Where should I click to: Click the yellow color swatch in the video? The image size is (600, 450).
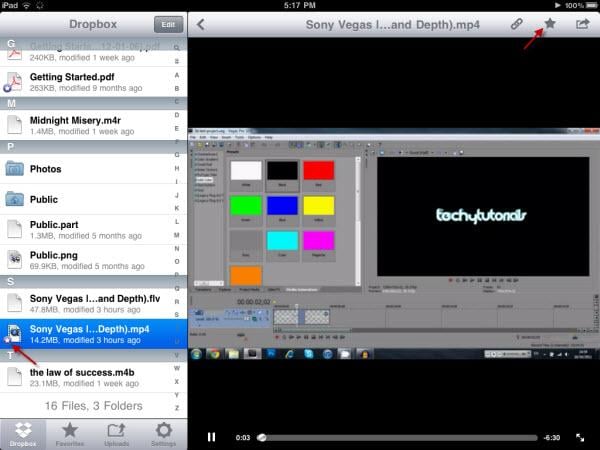pyautogui.click(x=319, y=206)
